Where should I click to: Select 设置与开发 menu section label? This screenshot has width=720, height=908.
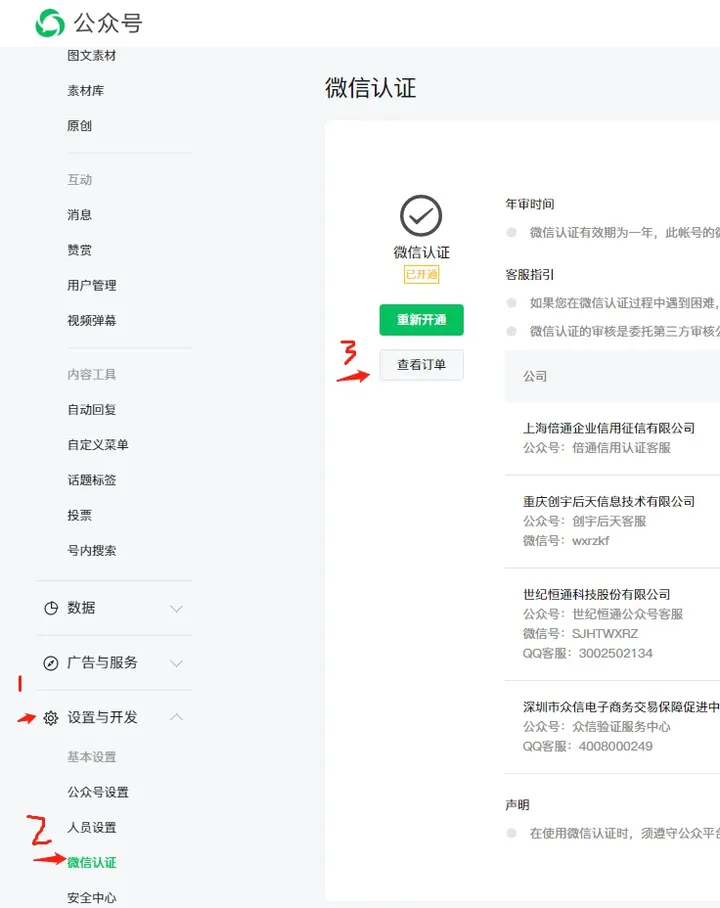[103, 717]
